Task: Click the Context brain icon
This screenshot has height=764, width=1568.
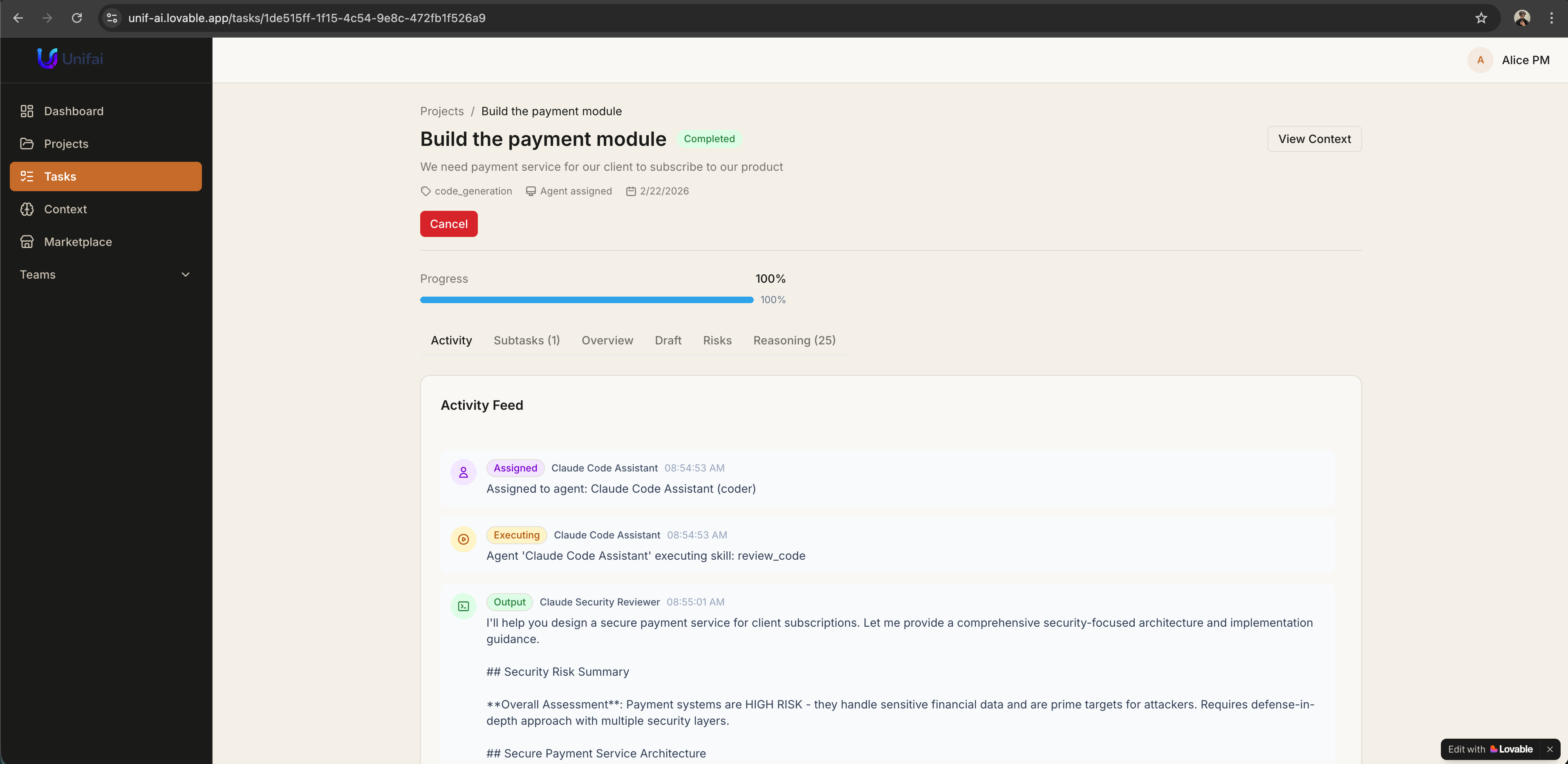Action: click(27, 209)
